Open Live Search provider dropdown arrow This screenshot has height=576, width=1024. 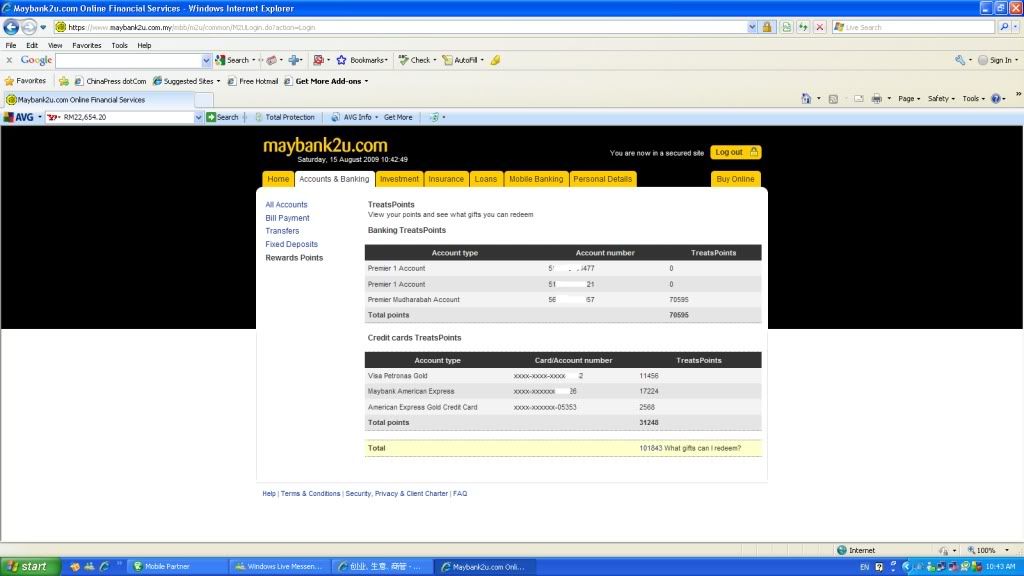(1014, 27)
